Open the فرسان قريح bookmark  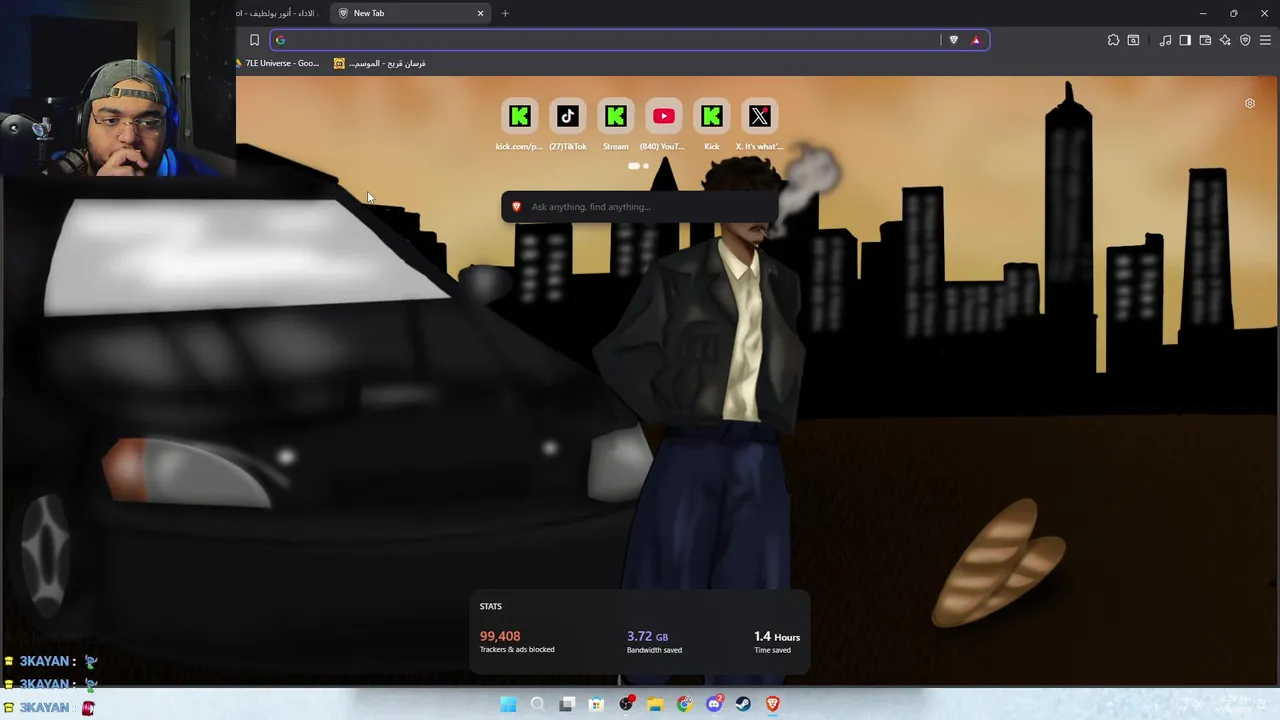(380, 63)
